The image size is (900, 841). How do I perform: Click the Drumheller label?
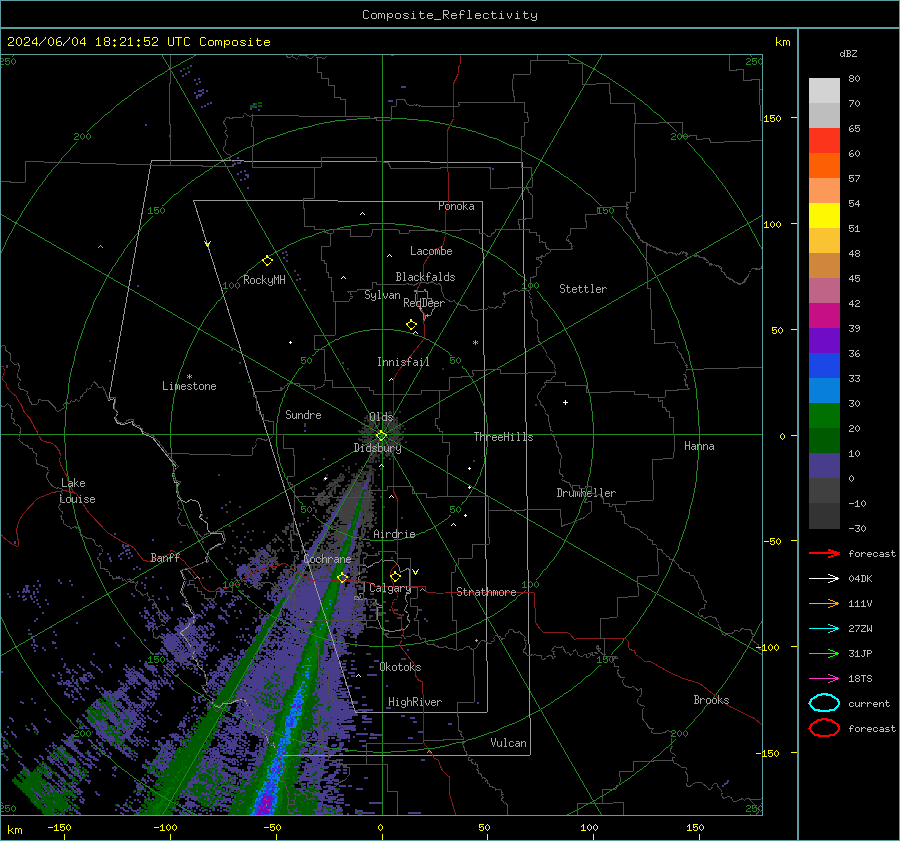click(586, 493)
